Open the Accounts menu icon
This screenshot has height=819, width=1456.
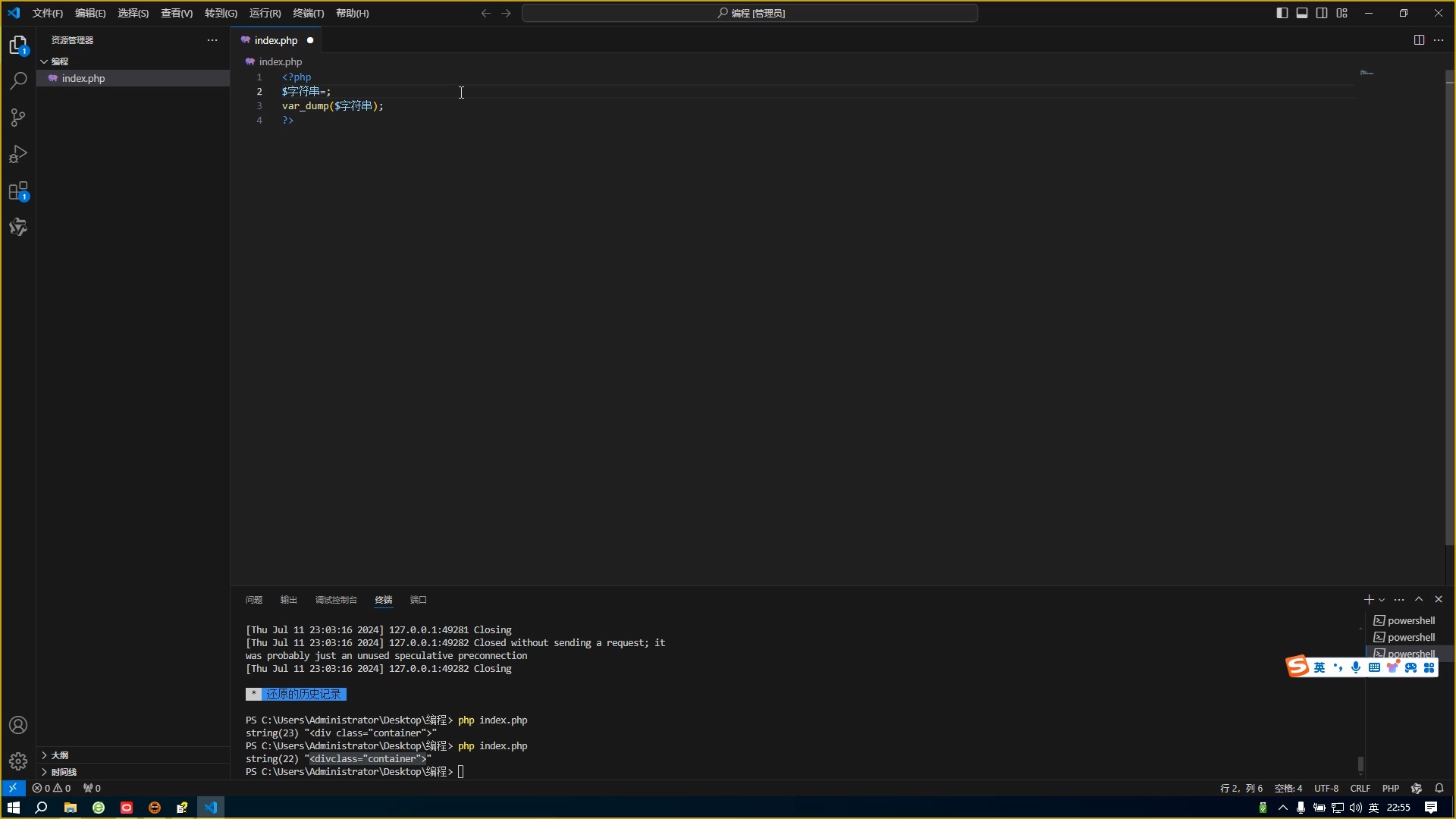tap(18, 725)
